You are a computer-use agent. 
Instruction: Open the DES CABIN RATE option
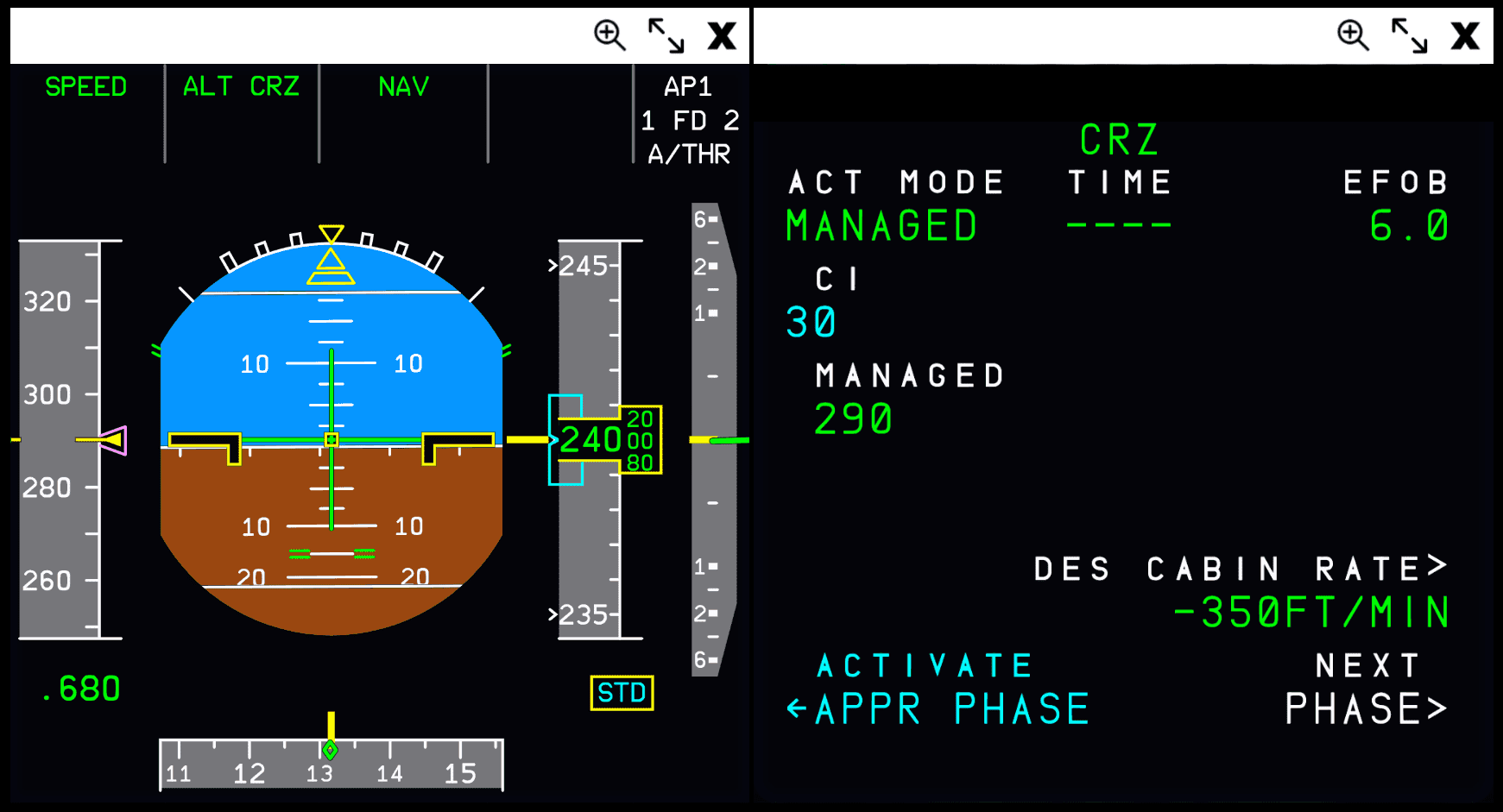click(x=1240, y=569)
